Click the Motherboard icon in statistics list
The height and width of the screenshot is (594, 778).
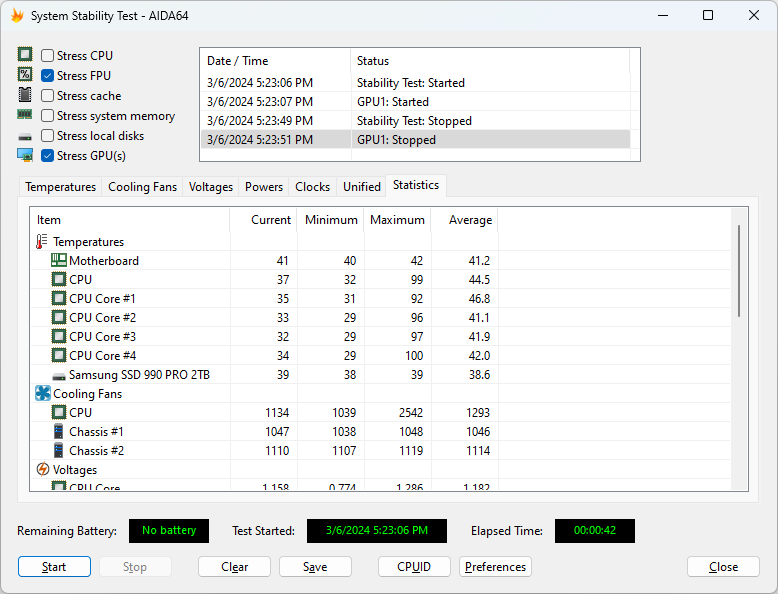[x=59, y=261]
